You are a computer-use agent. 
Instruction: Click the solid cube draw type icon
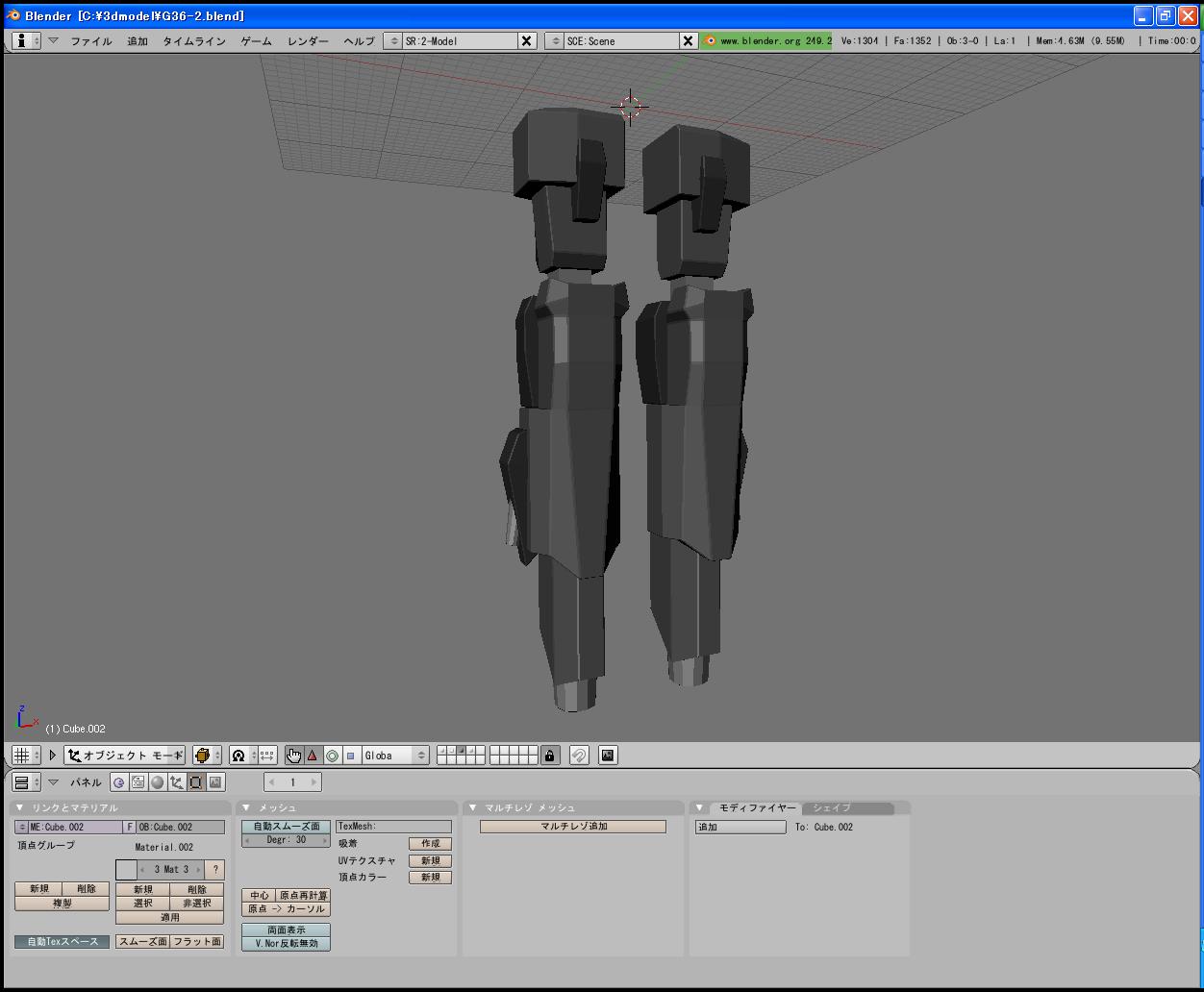(x=203, y=756)
